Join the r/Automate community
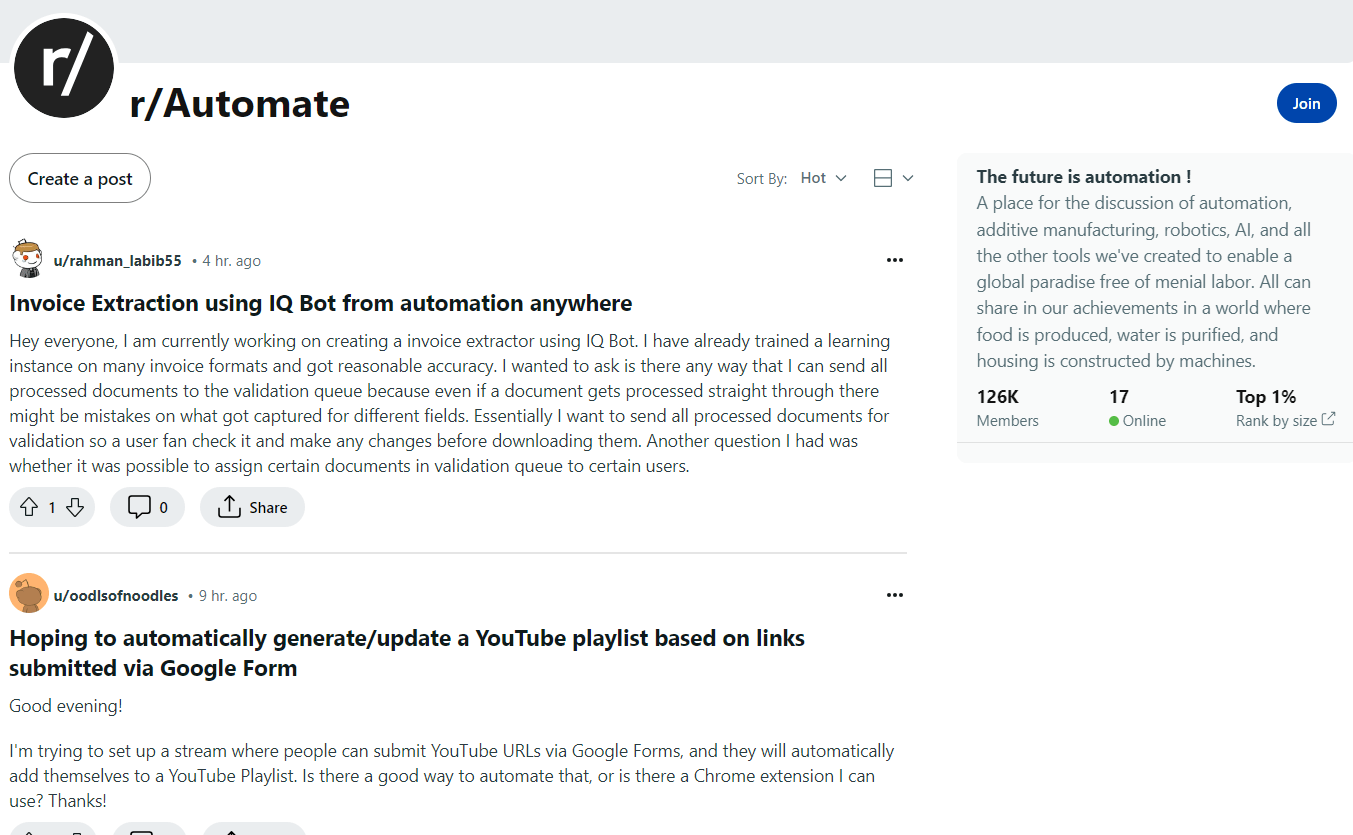This screenshot has height=835, width=1353. coord(1306,103)
